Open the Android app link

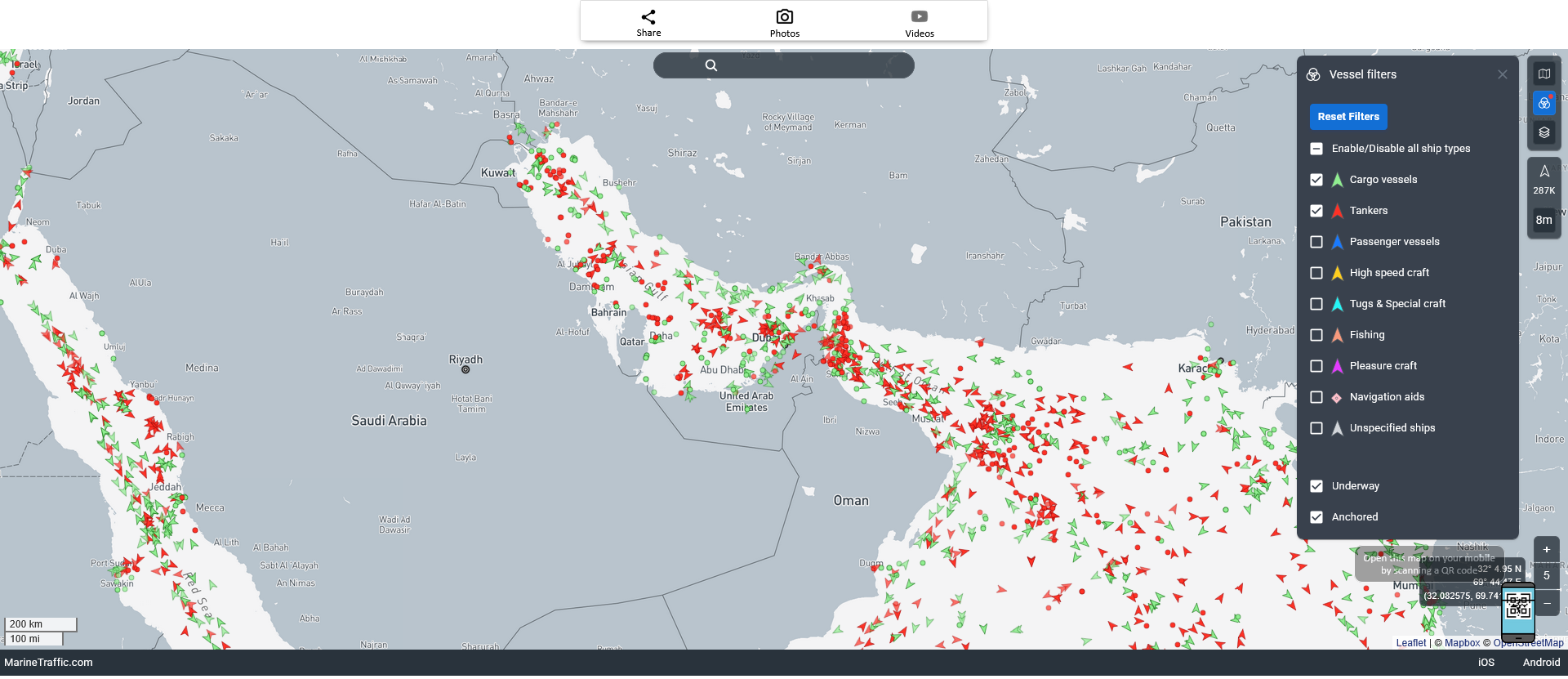point(1541,663)
